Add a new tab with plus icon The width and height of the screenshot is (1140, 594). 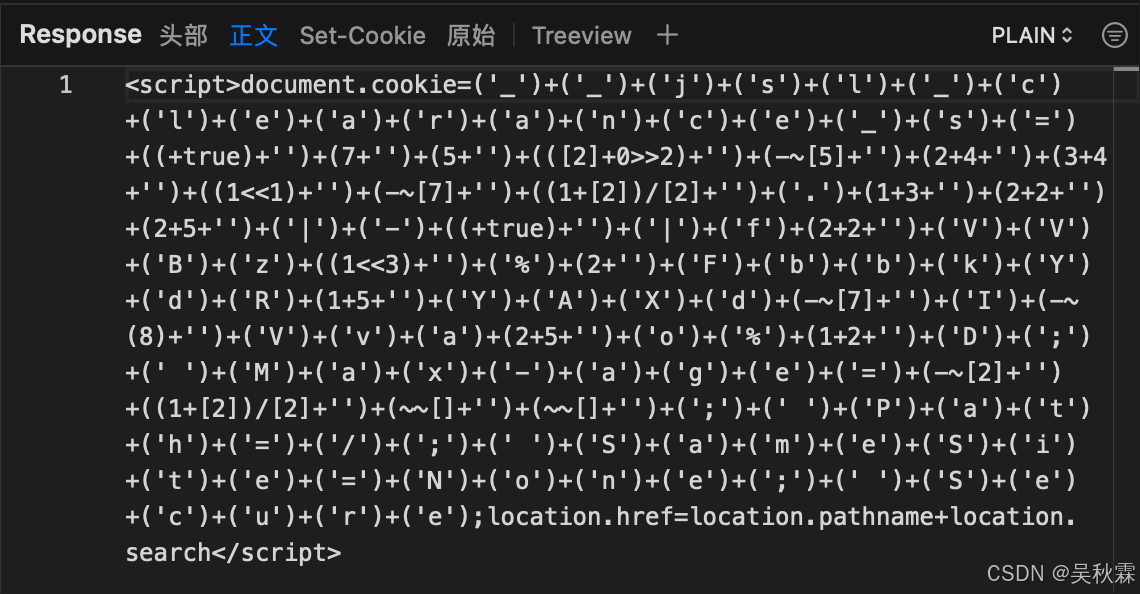tap(667, 34)
